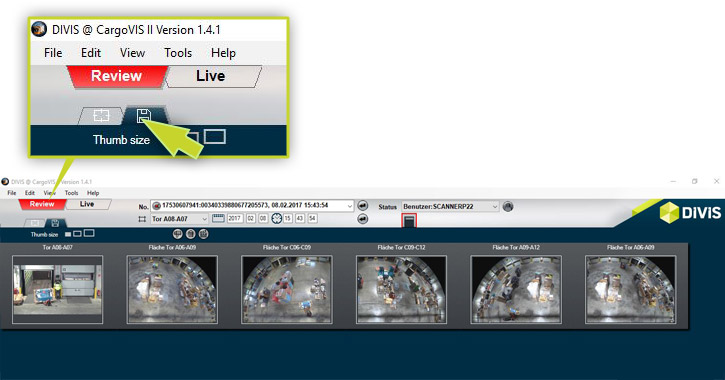Click the red-framed door icon under Status

[x=409, y=221]
